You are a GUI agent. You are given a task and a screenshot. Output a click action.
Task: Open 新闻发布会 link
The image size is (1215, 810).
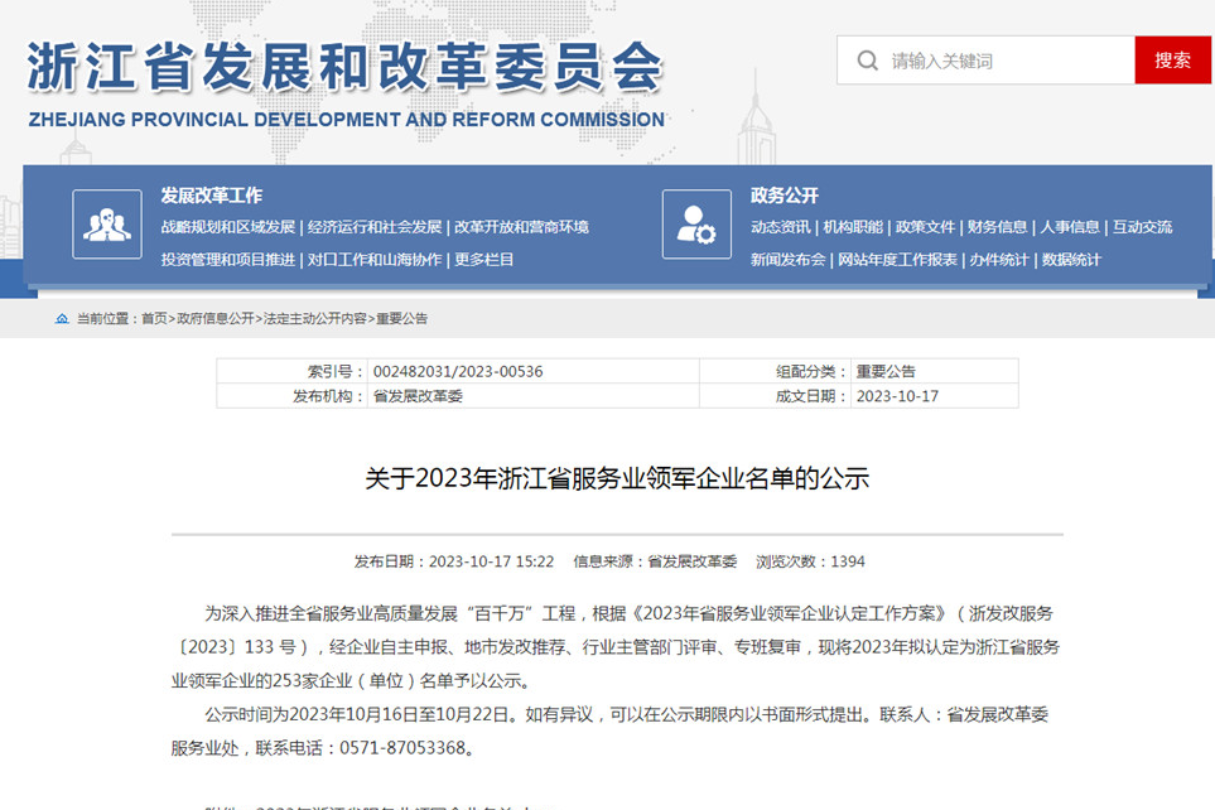(788, 260)
